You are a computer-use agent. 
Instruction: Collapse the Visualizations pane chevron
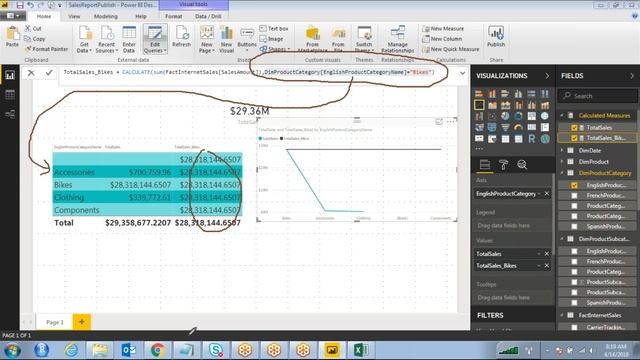[547, 76]
